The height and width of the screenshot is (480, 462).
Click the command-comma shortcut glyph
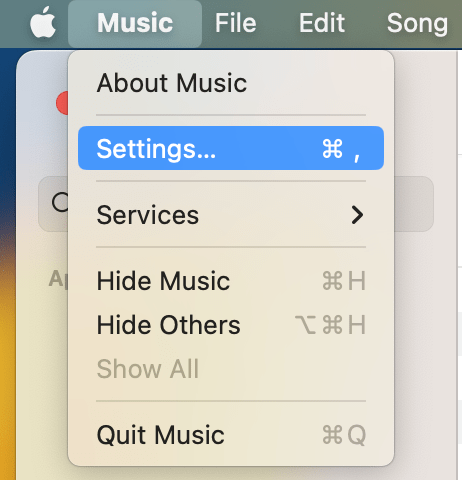click(x=341, y=149)
